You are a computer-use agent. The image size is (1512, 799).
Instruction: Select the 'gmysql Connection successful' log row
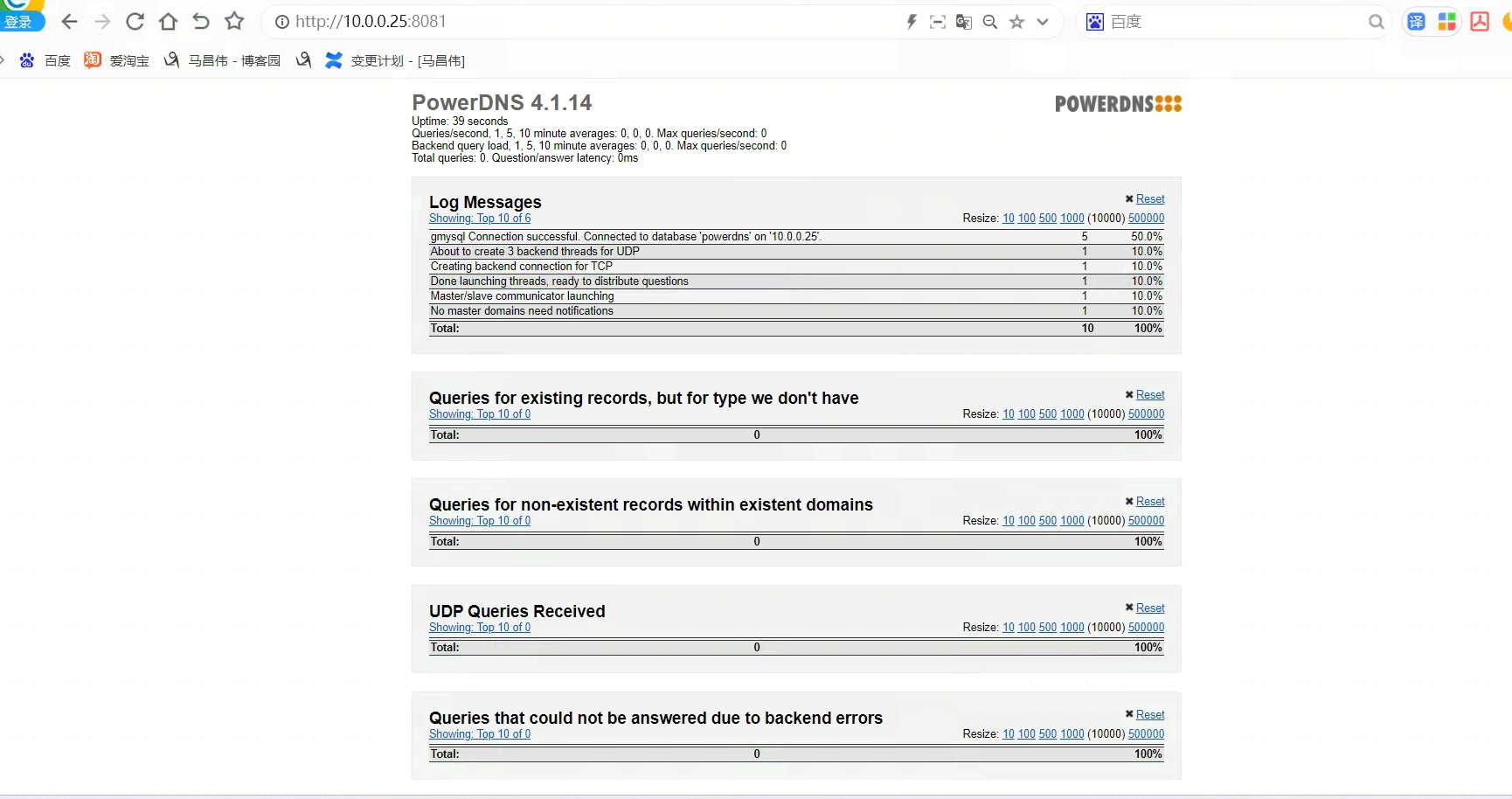(x=796, y=237)
